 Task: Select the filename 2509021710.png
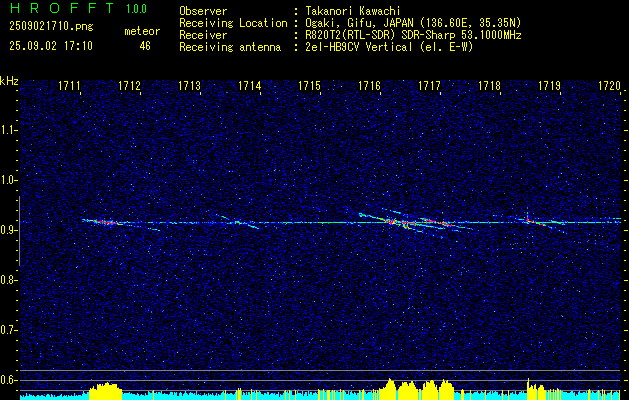click(51, 27)
